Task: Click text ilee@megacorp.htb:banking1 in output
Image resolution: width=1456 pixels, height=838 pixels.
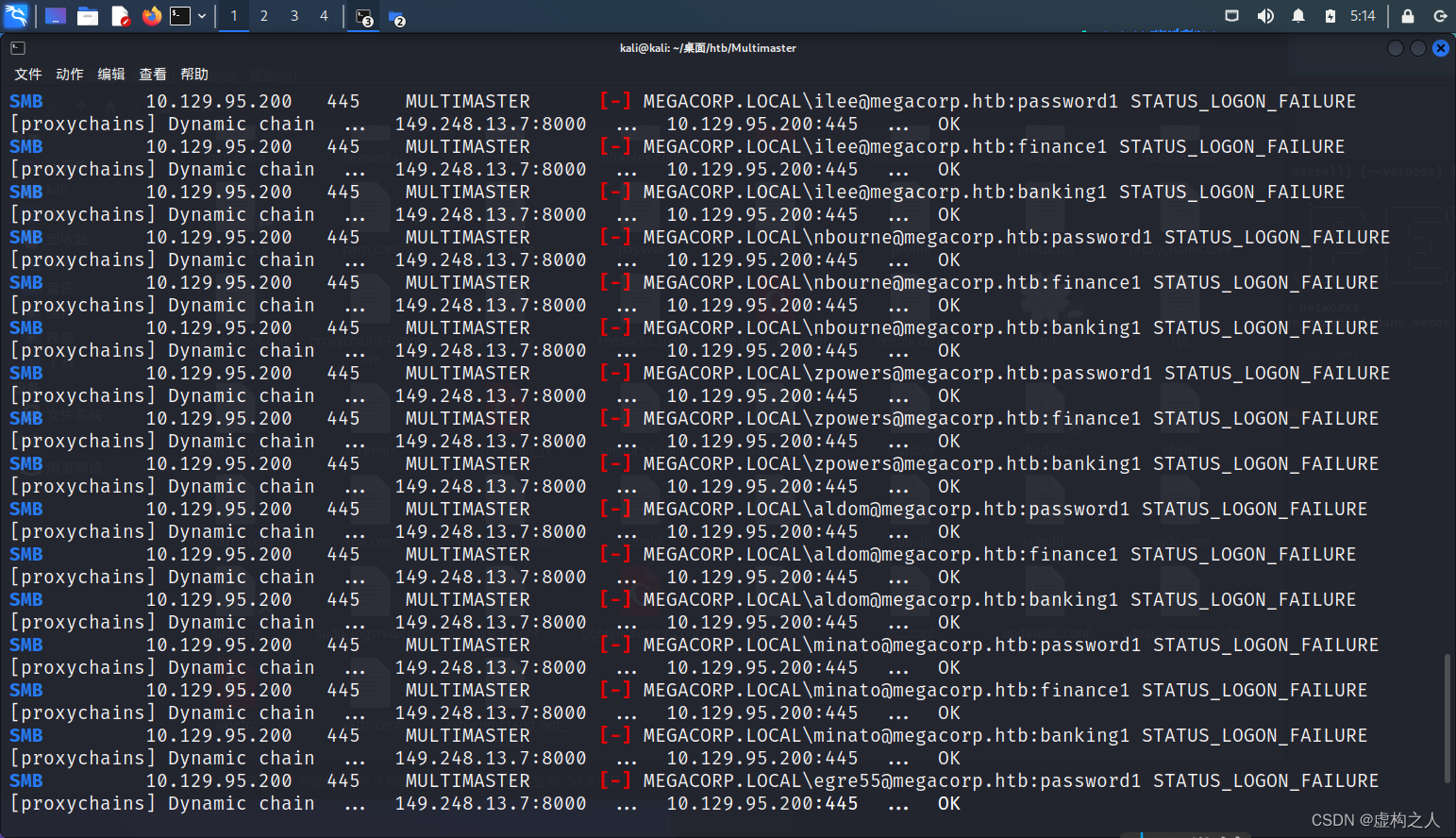Action: [x=961, y=192]
